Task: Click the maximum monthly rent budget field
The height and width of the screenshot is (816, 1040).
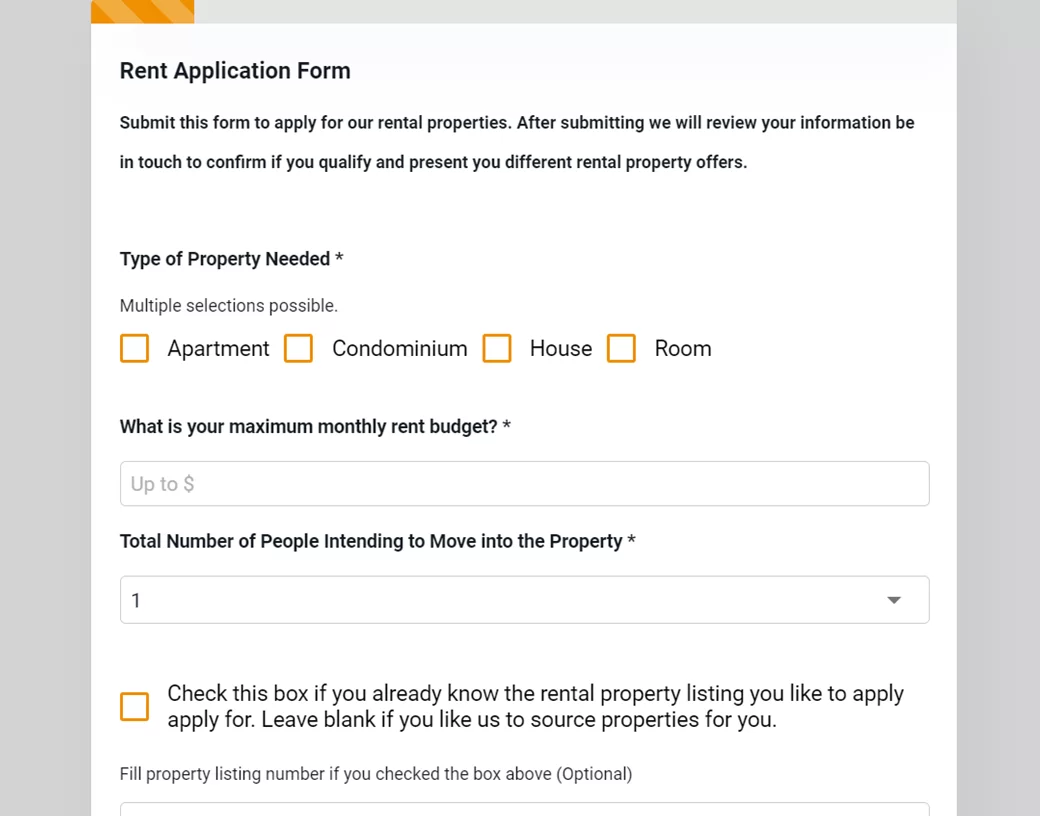Action: [524, 484]
